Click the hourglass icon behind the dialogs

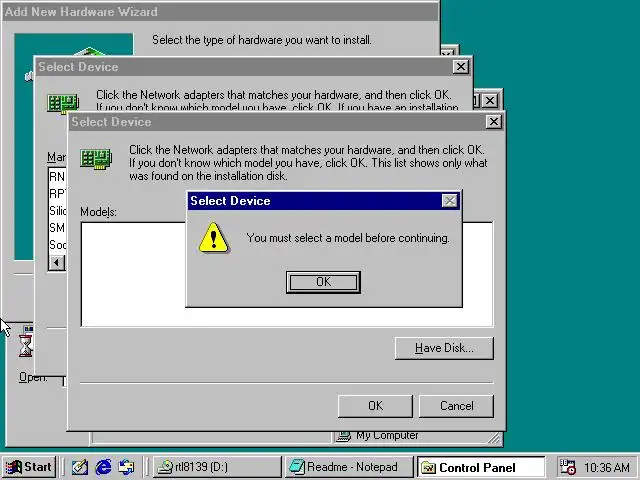25,347
